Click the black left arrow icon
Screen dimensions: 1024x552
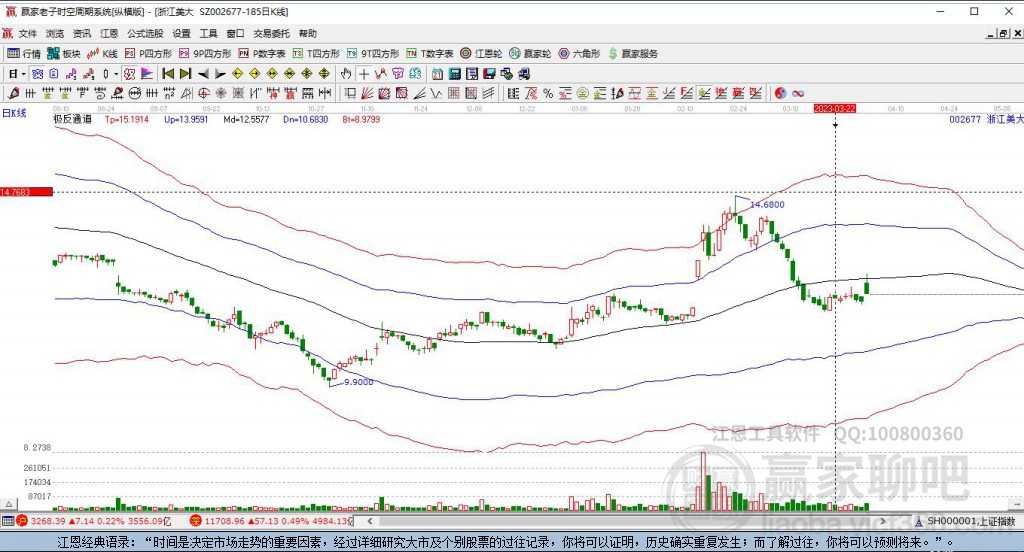pyautogui.click(x=203, y=74)
